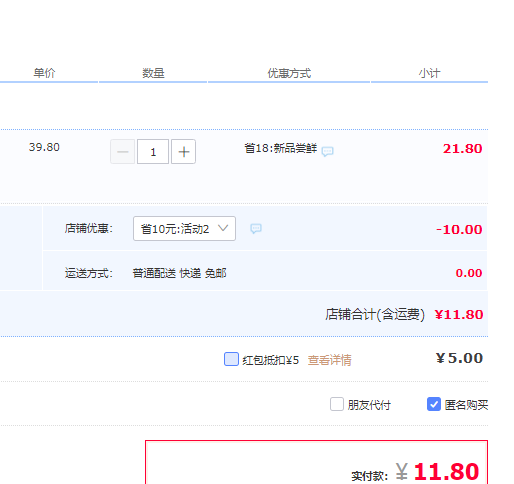This screenshot has height=484, width=514.
Task: Click the 红包抵扣¥5 label text
Action: click(271, 360)
